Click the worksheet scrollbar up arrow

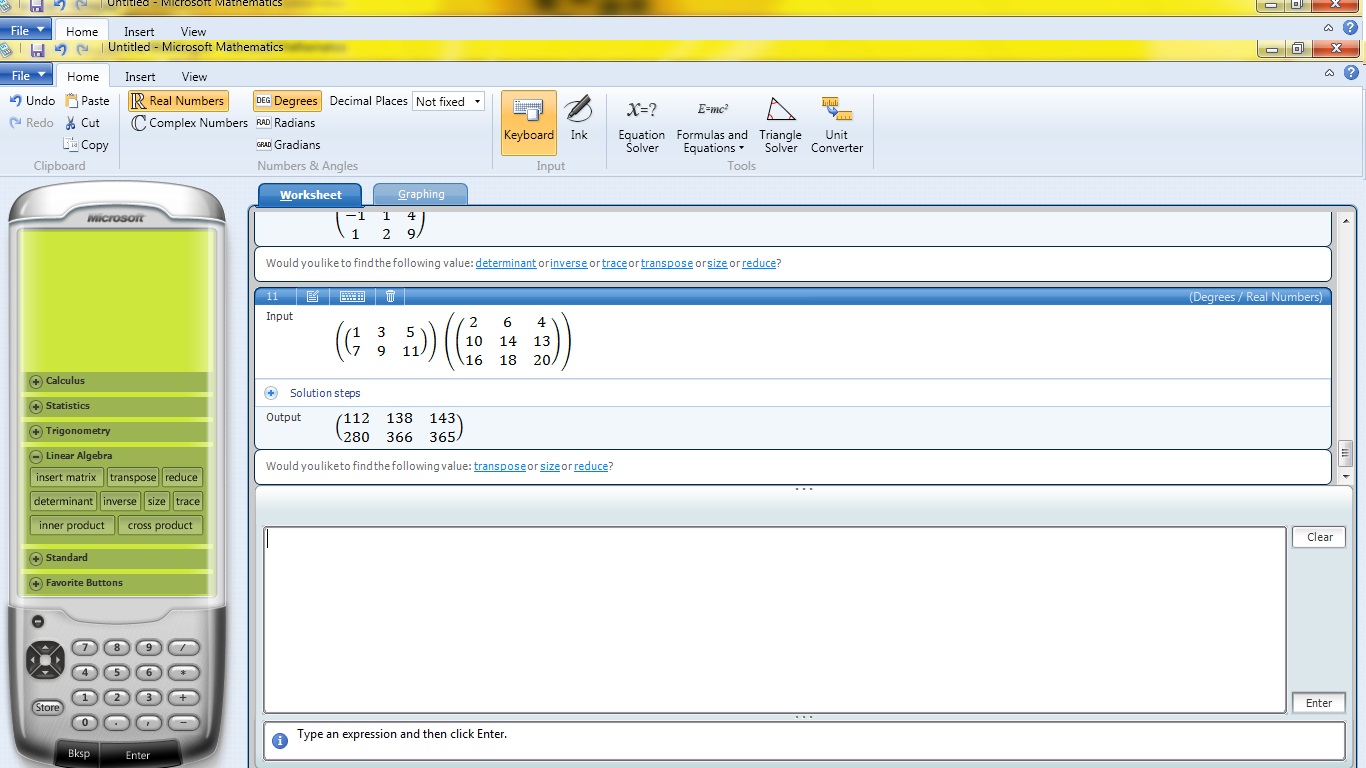click(x=1346, y=221)
